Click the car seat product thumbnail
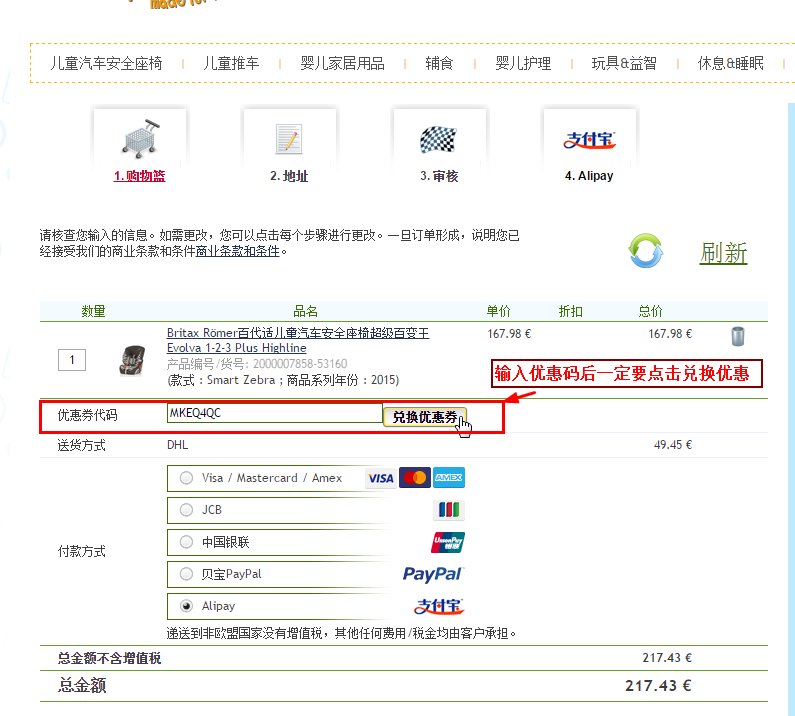This screenshot has width=795, height=716. [x=131, y=360]
